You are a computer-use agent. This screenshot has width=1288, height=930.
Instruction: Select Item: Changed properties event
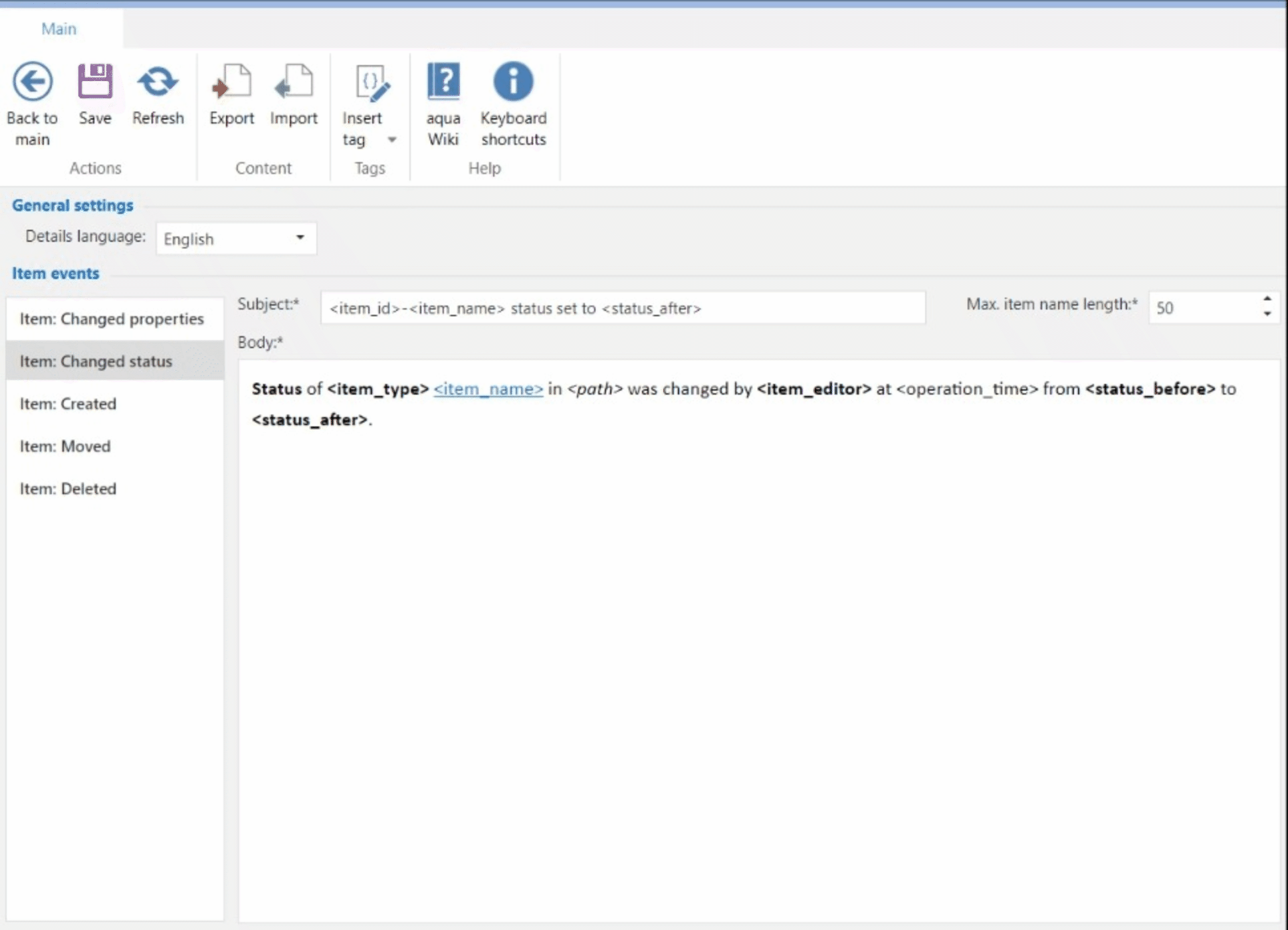[112, 320]
